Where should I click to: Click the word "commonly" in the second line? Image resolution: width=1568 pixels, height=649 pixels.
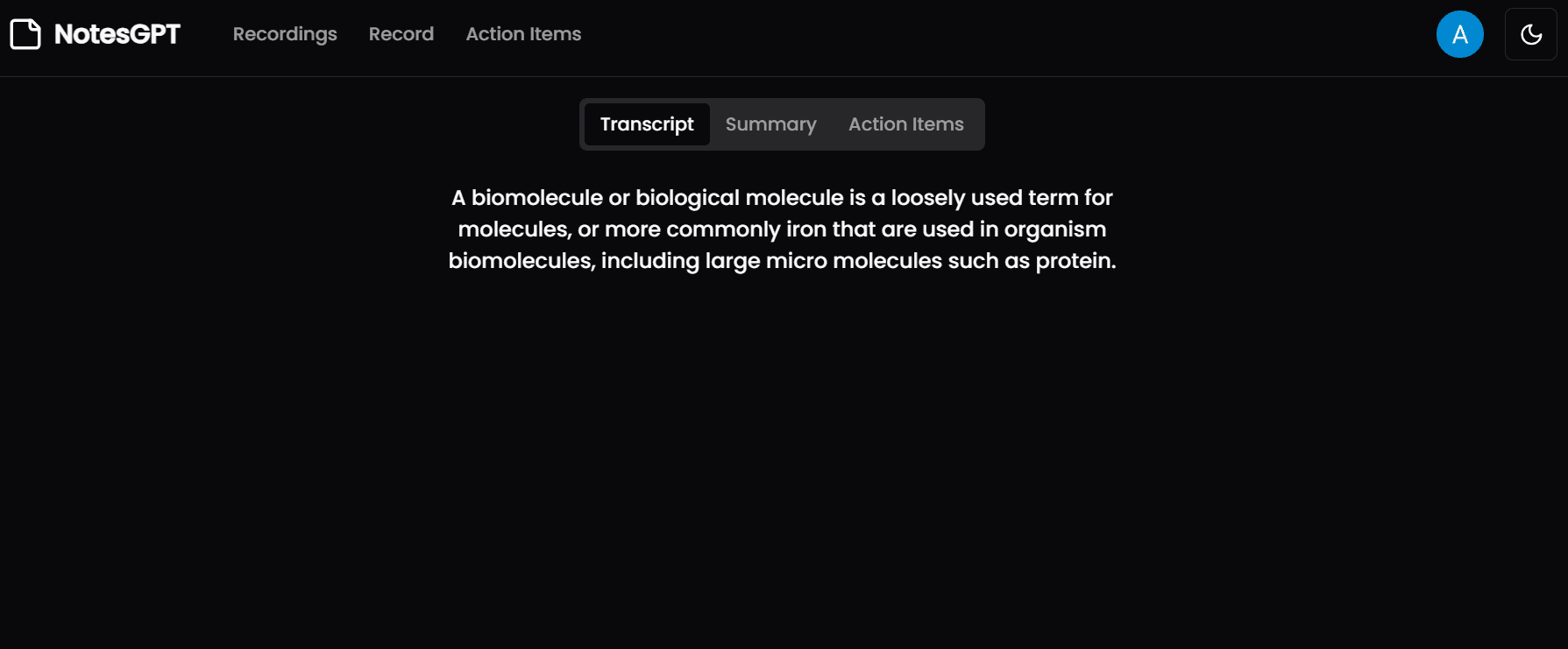click(x=723, y=229)
